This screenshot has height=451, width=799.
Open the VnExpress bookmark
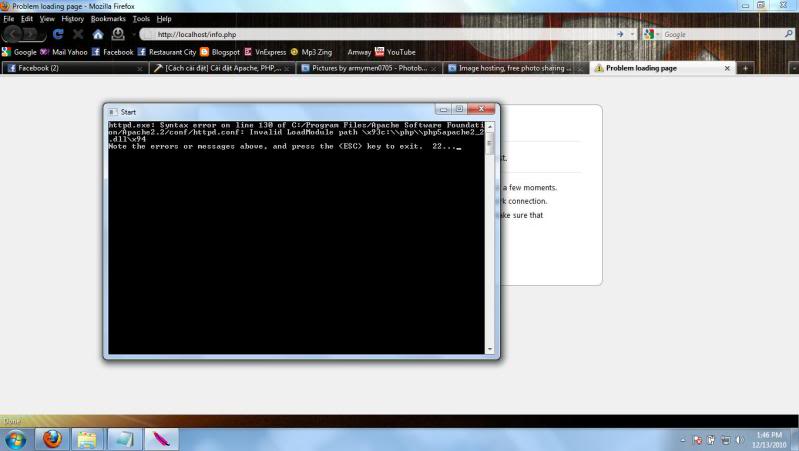[x=265, y=51]
